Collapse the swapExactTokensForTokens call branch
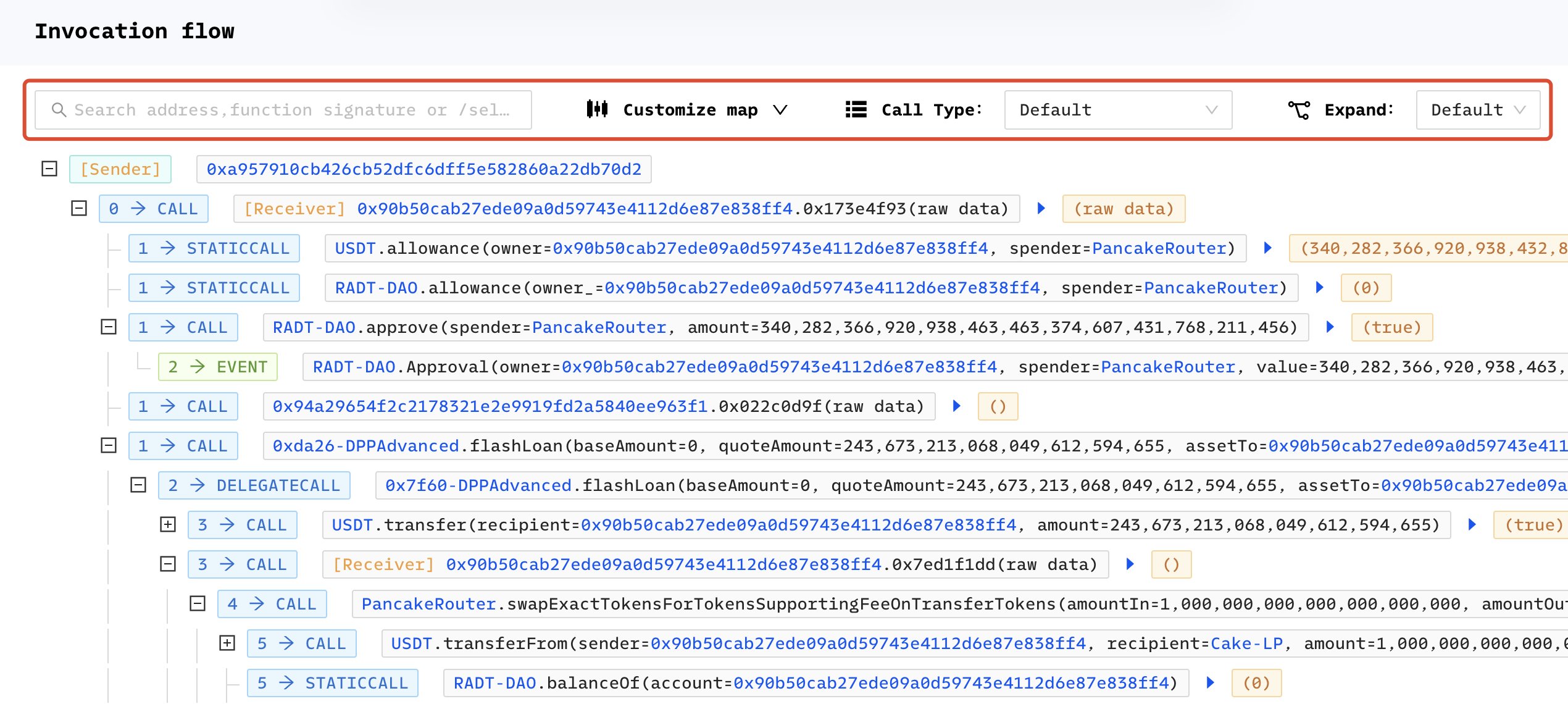1568x704 pixels. point(198,604)
